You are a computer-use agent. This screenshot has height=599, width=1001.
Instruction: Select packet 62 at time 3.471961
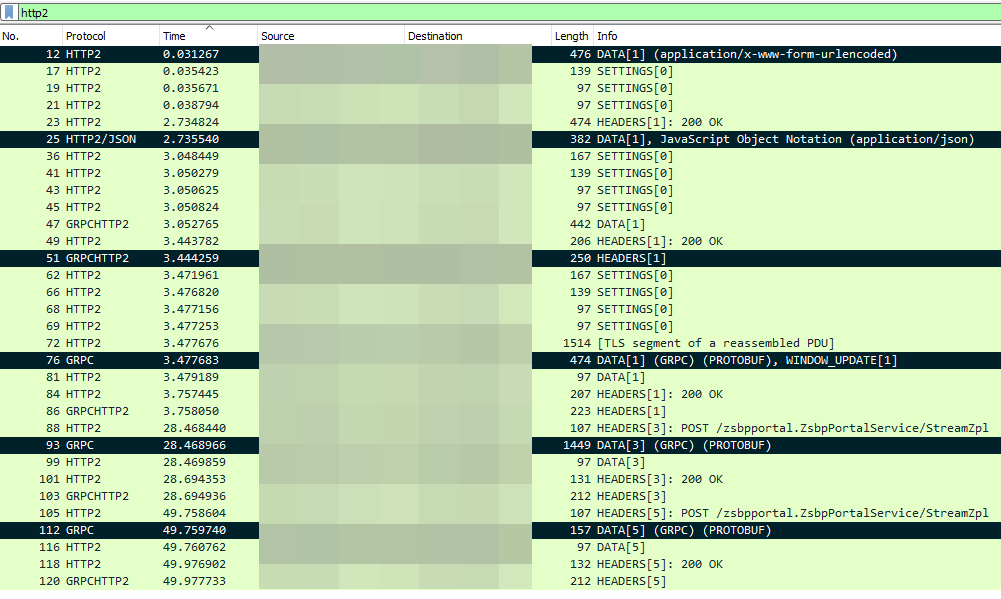click(x=500, y=275)
